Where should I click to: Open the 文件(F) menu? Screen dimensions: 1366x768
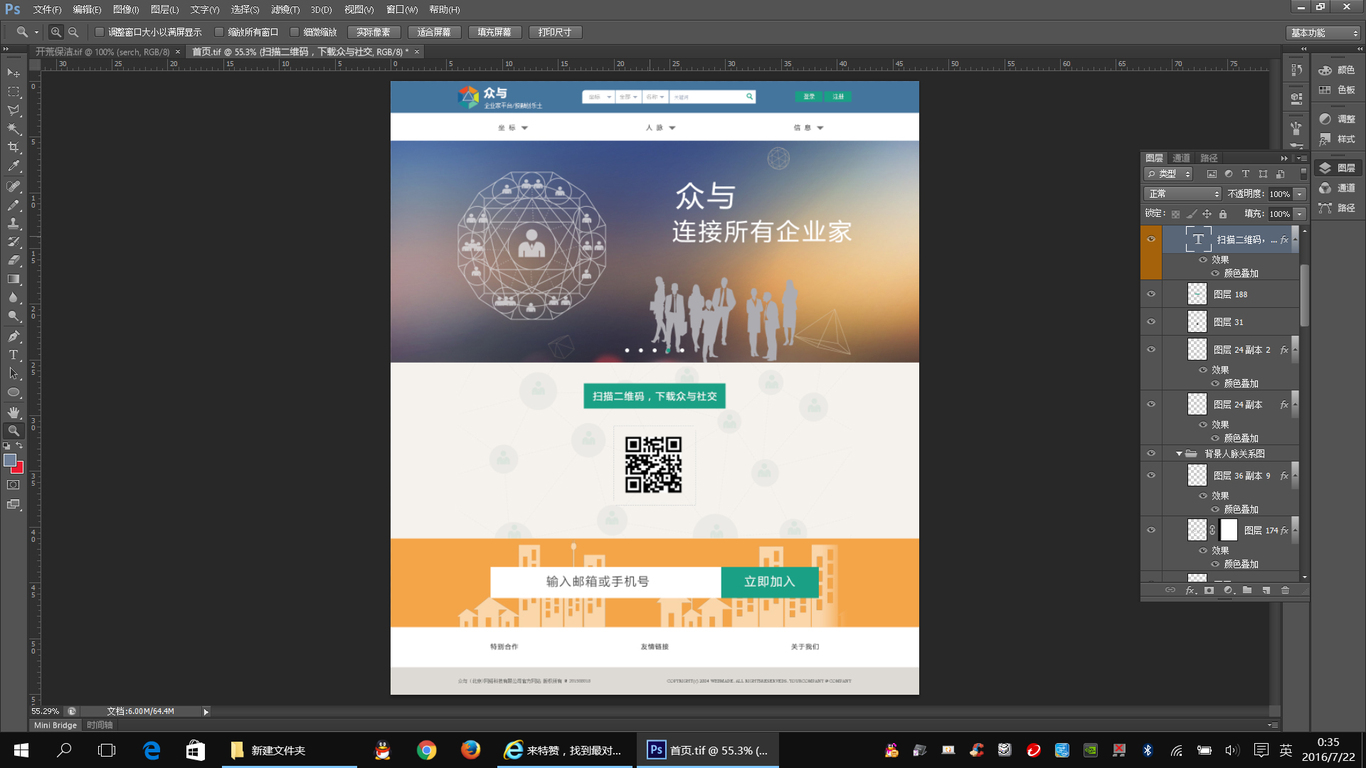(x=48, y=9)
